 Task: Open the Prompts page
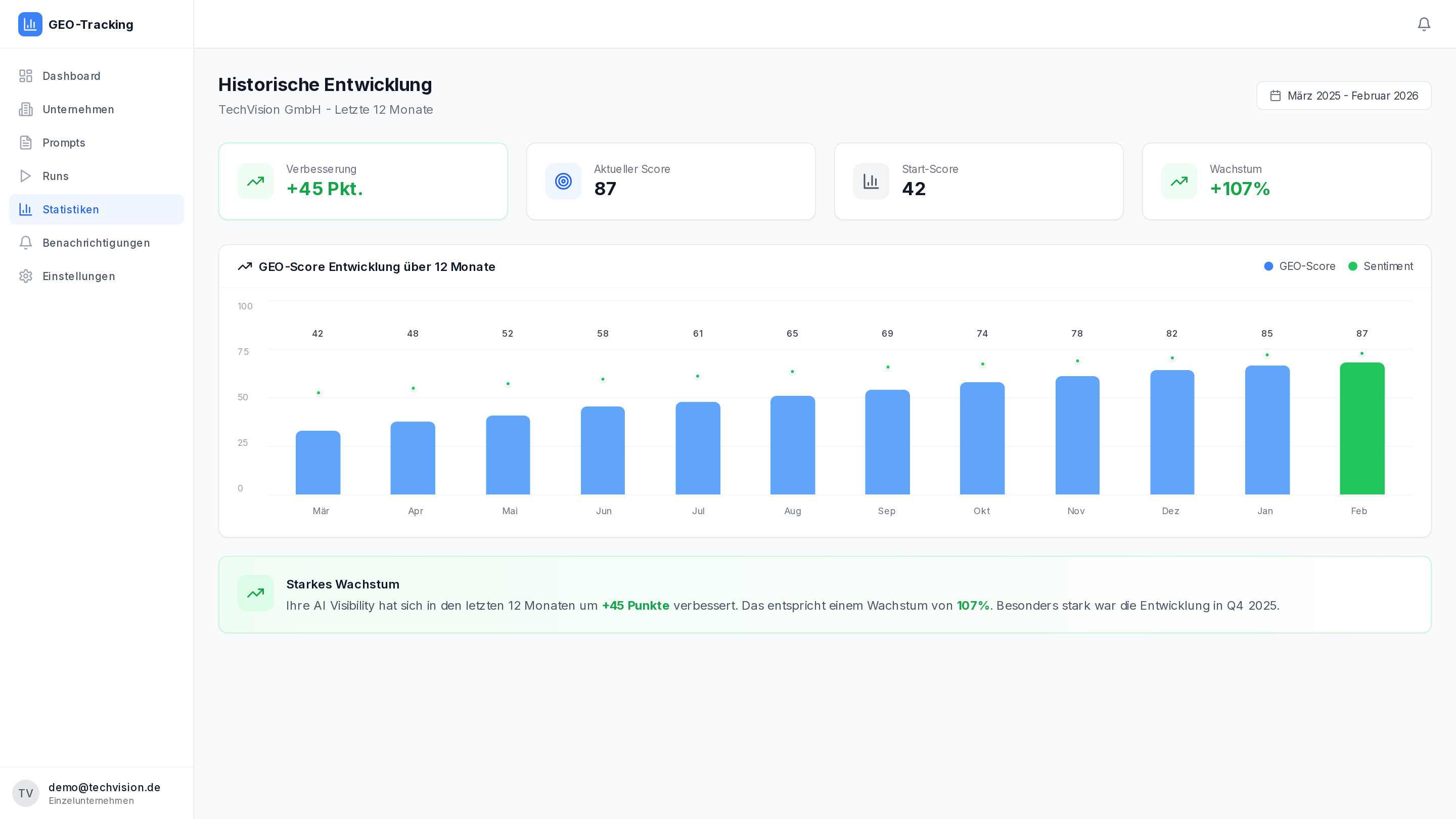click(x=64, y=143)
